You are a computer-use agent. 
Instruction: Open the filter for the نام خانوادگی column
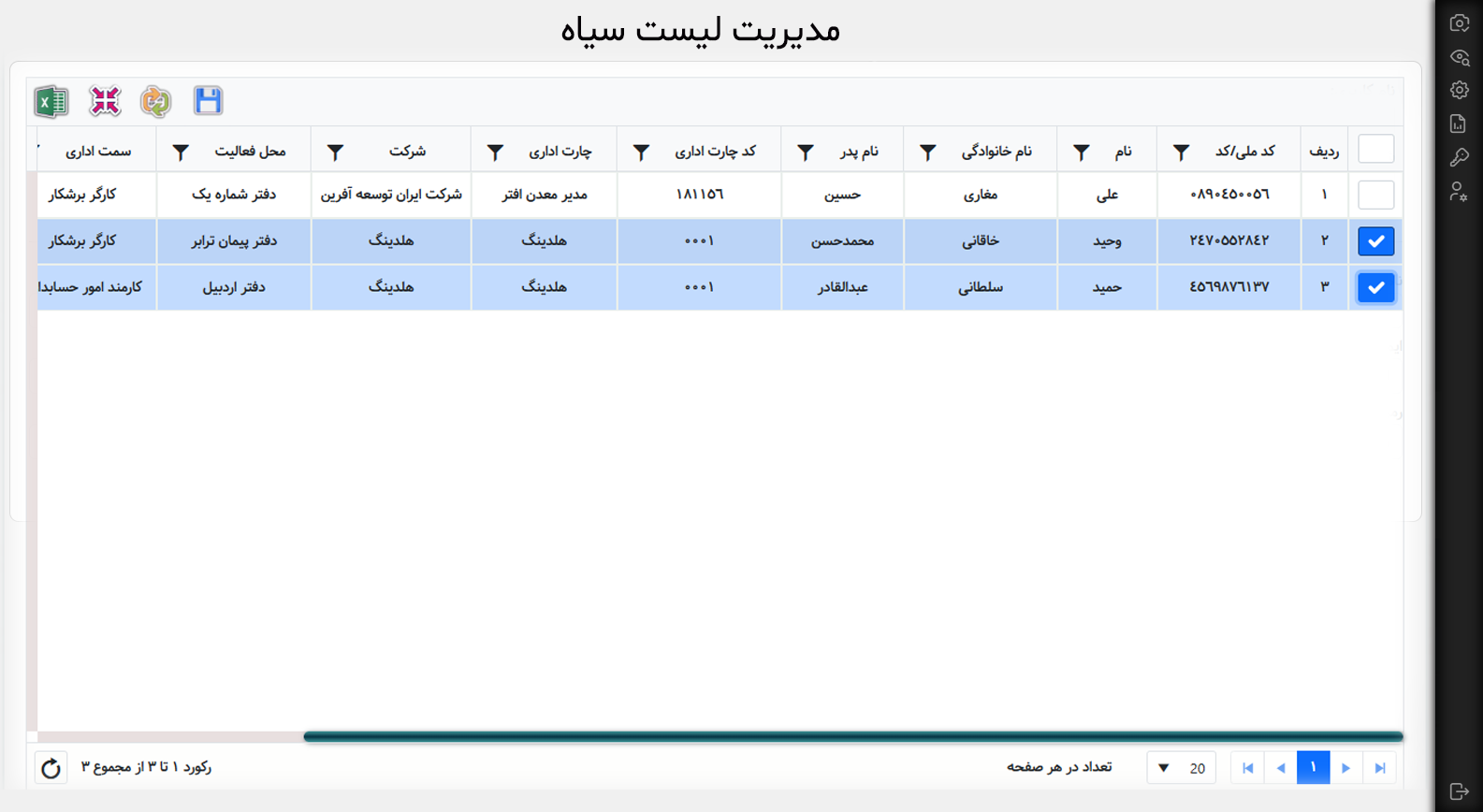[x=927, y=152]
